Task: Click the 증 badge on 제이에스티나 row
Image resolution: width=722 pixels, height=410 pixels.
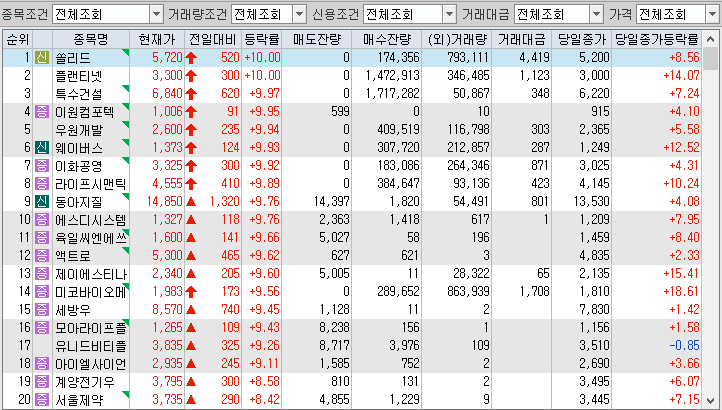Action: click(x=42, y=273)
